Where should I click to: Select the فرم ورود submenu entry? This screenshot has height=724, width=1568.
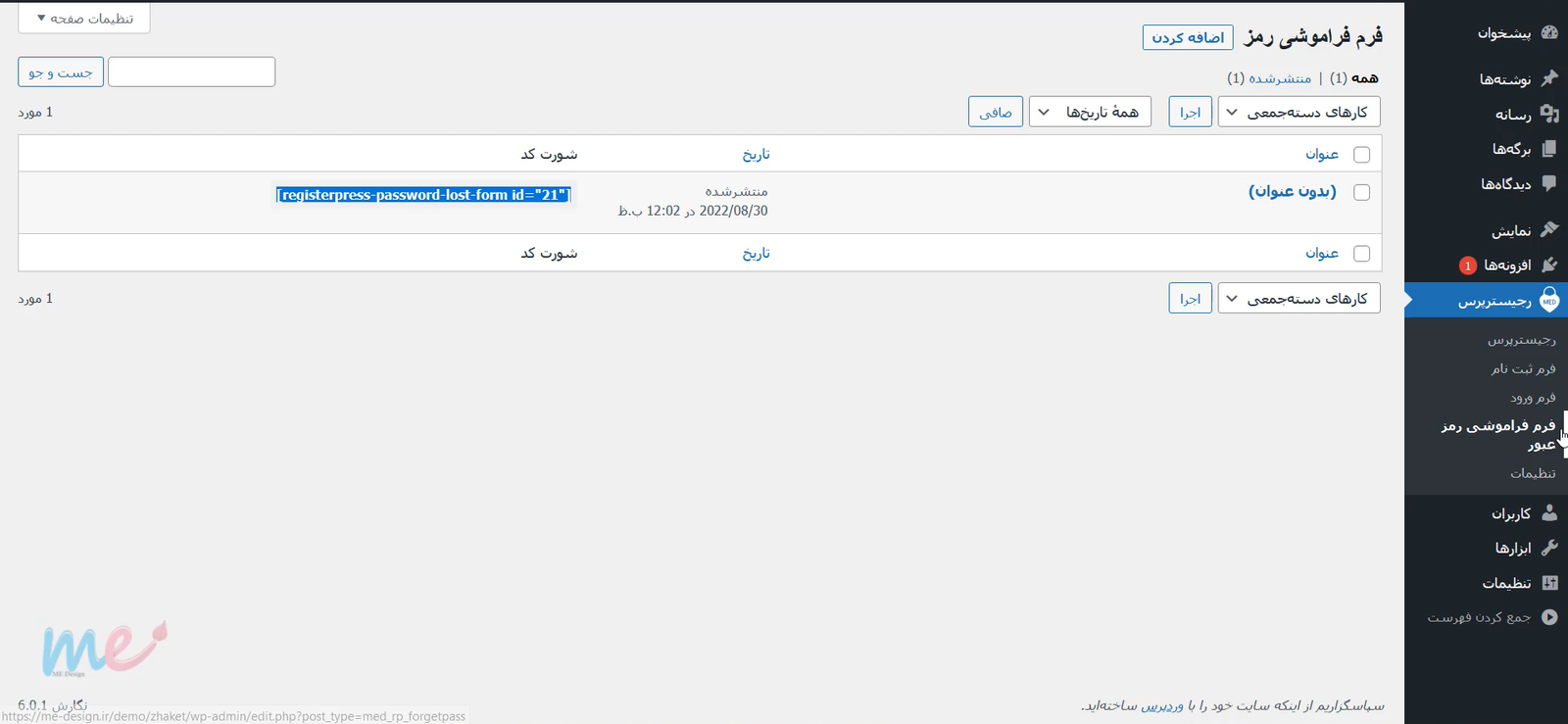(x=1534, y=397)
